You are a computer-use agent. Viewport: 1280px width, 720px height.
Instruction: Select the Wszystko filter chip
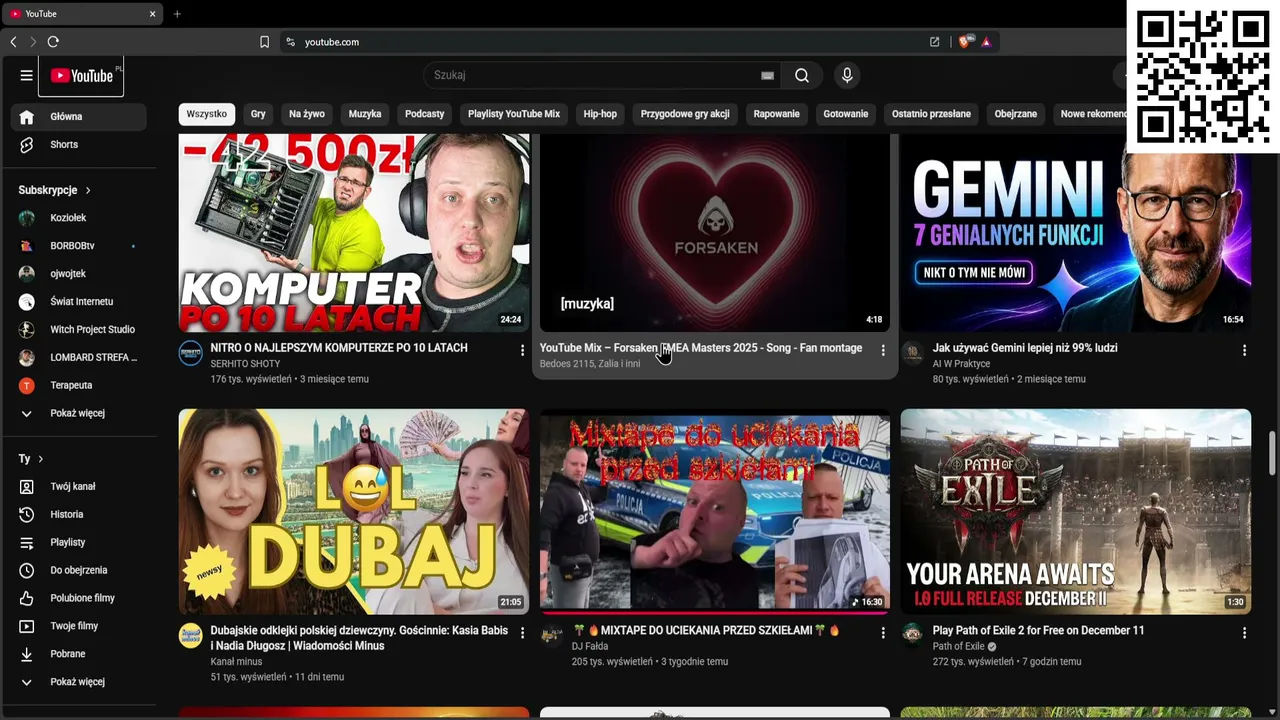click(207, 114)
